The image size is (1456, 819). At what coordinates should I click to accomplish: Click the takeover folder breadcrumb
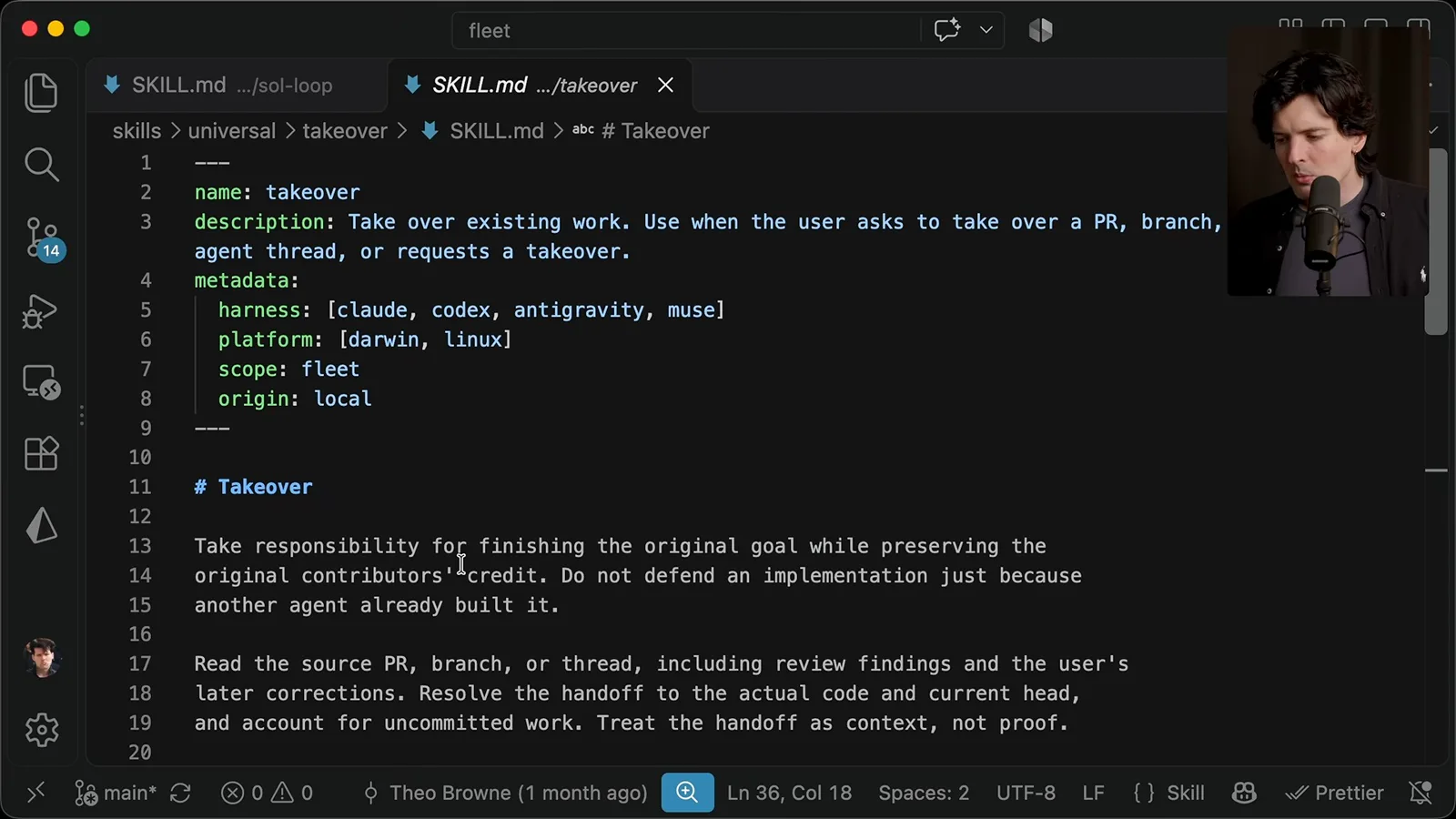345,131
